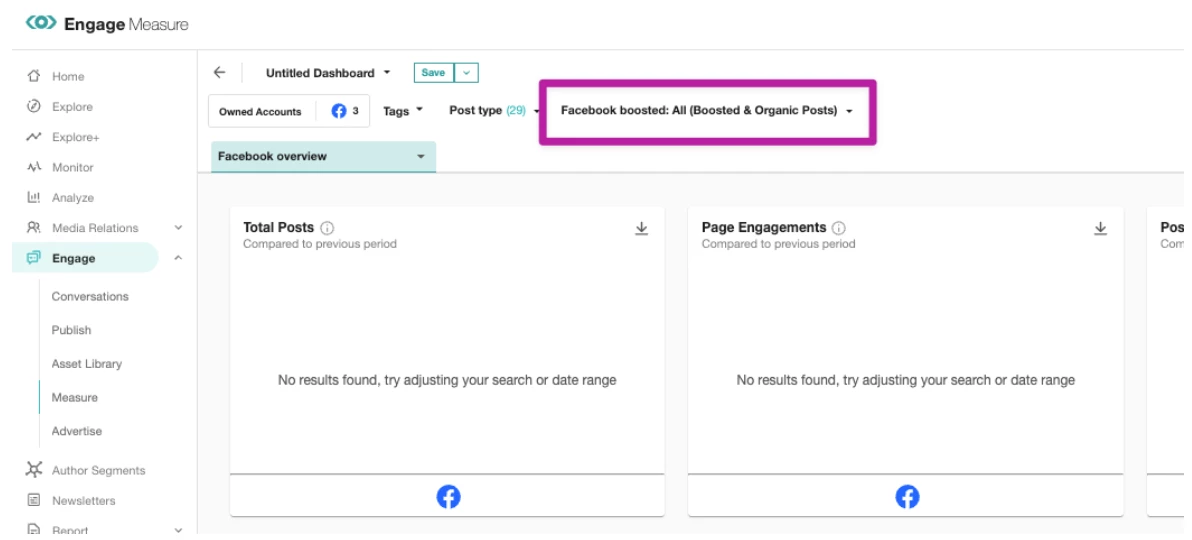Click the Newsletters icon
1192x540 pixels.
[33, 500]
